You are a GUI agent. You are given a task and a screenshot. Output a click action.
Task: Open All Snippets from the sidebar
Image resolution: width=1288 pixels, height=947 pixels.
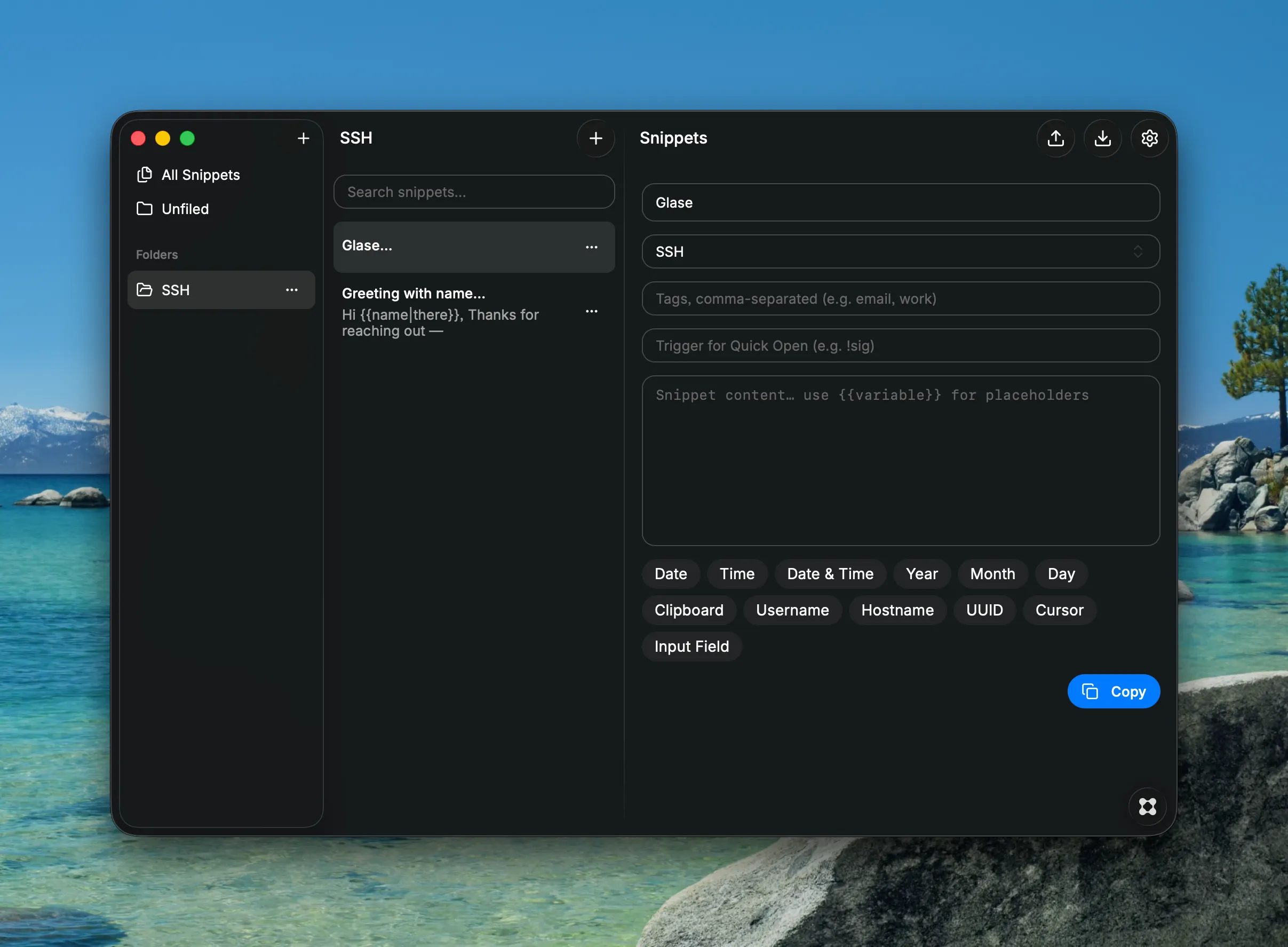[x=221, y=175]
